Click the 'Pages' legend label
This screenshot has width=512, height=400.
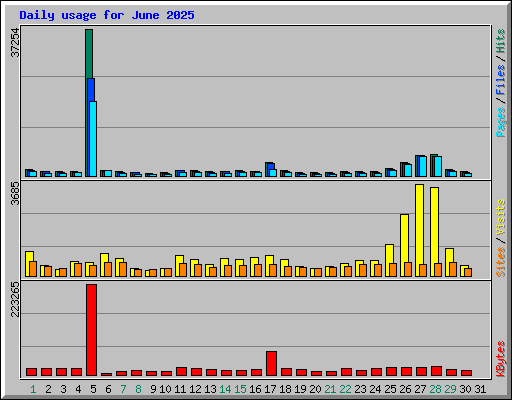point(500,122)
